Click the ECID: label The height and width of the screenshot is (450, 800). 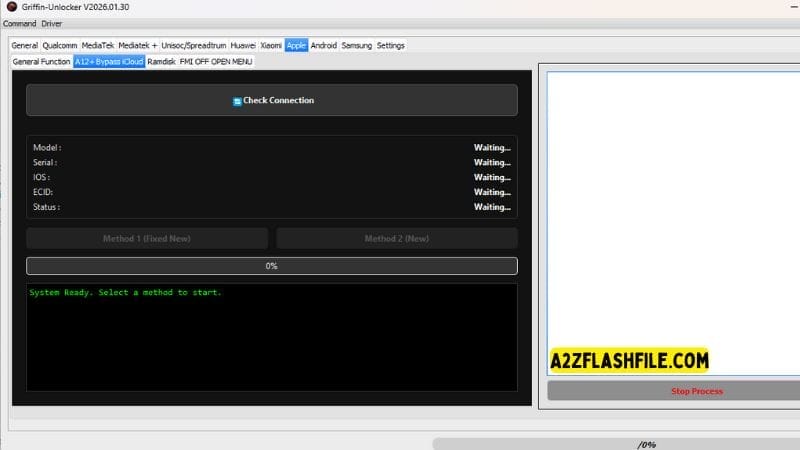pos(43,192)
